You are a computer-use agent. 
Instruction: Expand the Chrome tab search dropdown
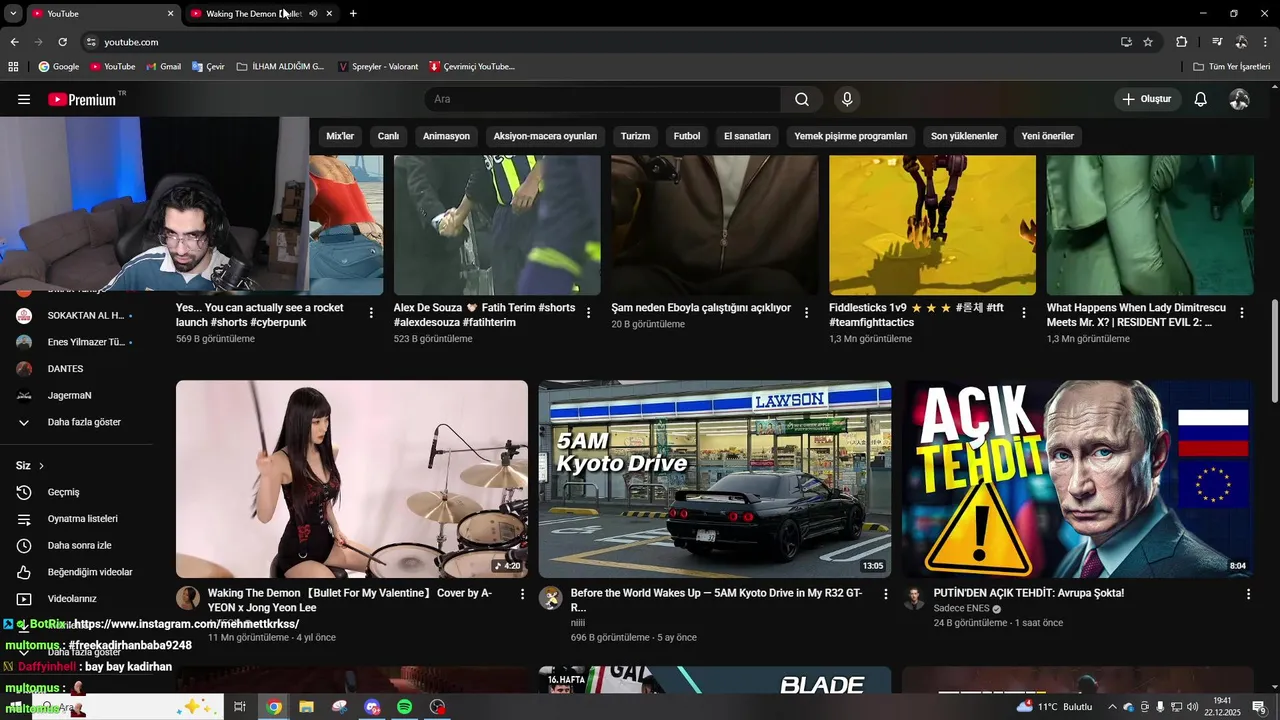(x=13, y=14)
